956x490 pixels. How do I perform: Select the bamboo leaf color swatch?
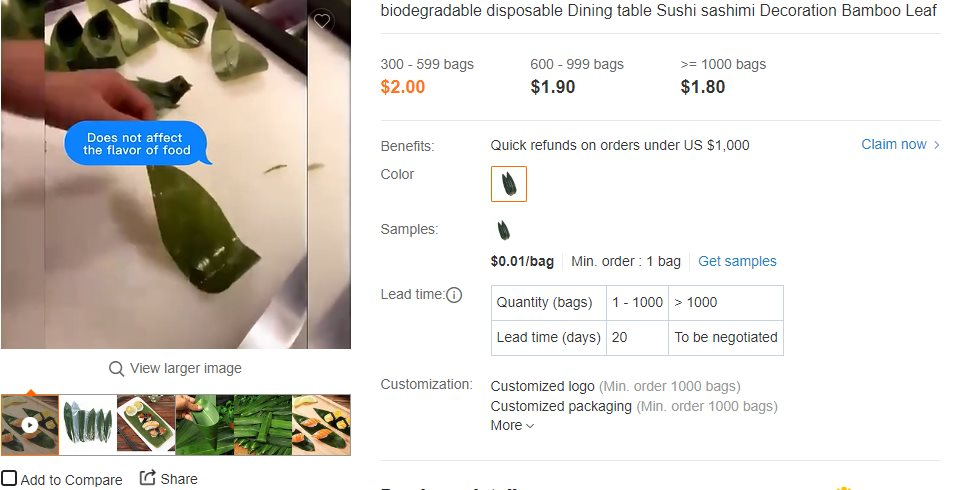click(x=508, y=183)
